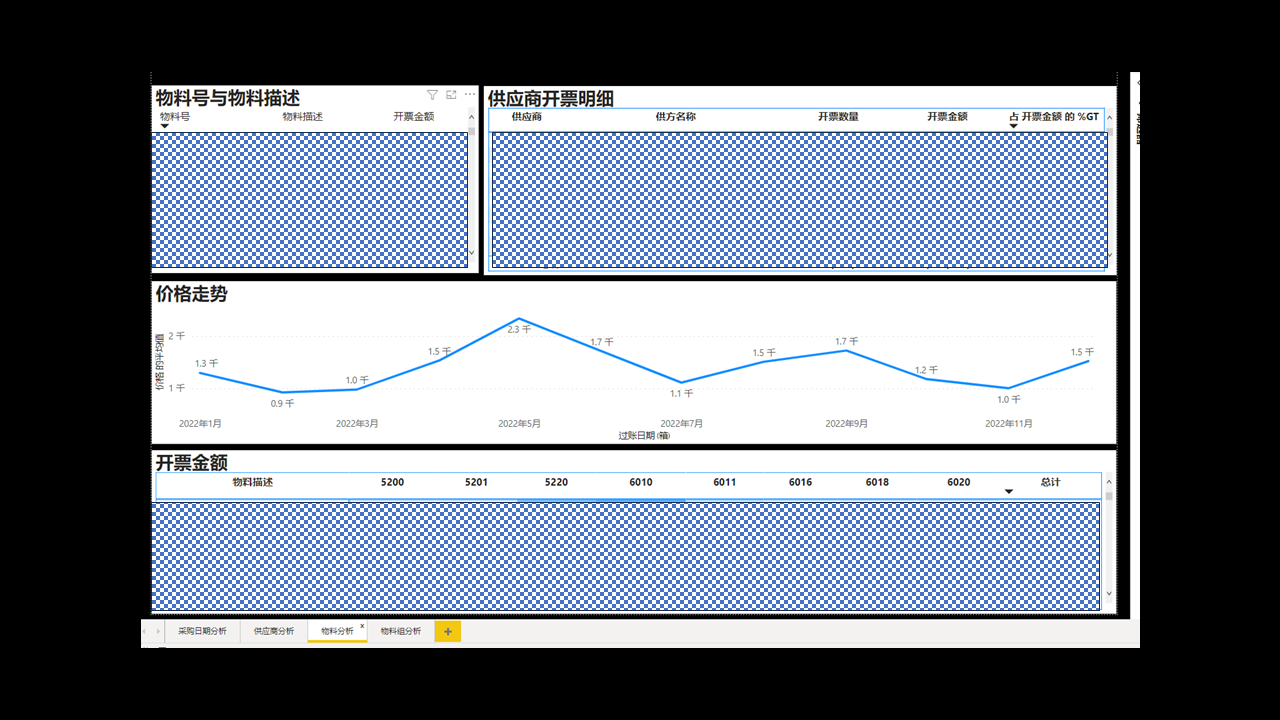The image size is (1280, 720).
Task: Add a new page with the yellow plus button
Action: point(448,631)
